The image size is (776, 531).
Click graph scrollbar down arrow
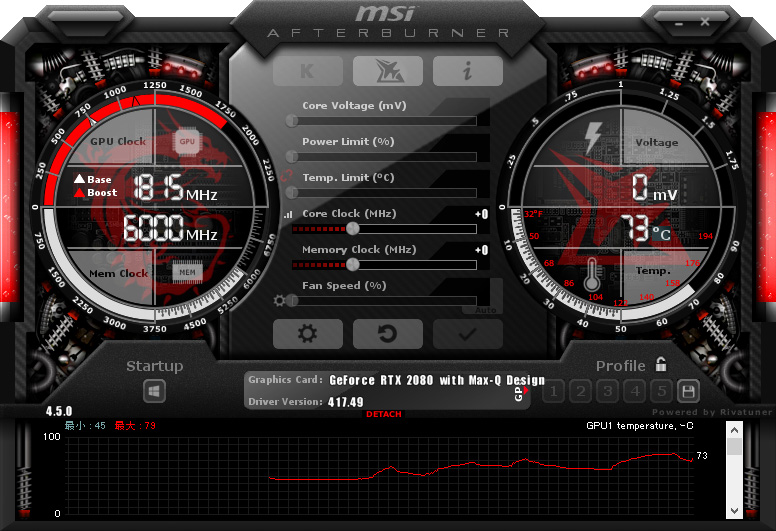(x=734, y=511)
